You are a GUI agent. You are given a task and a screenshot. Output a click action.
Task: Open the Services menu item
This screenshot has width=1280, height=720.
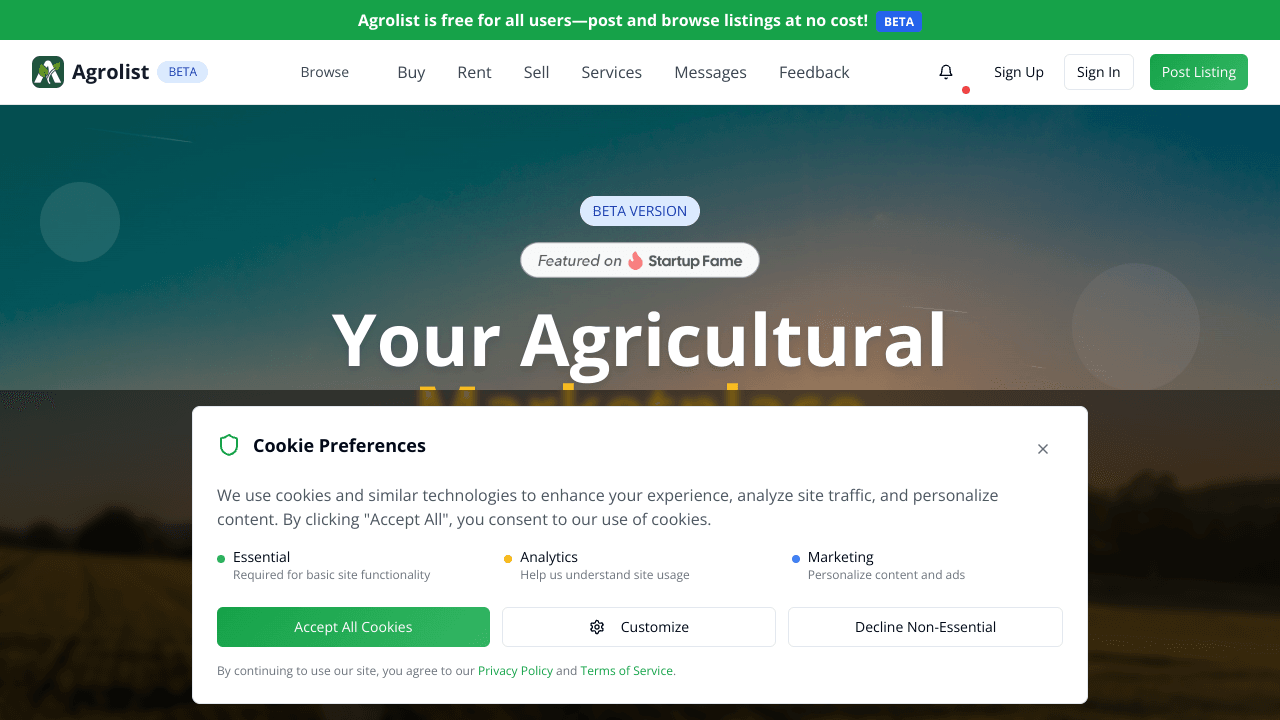click(x=612, y=72)
